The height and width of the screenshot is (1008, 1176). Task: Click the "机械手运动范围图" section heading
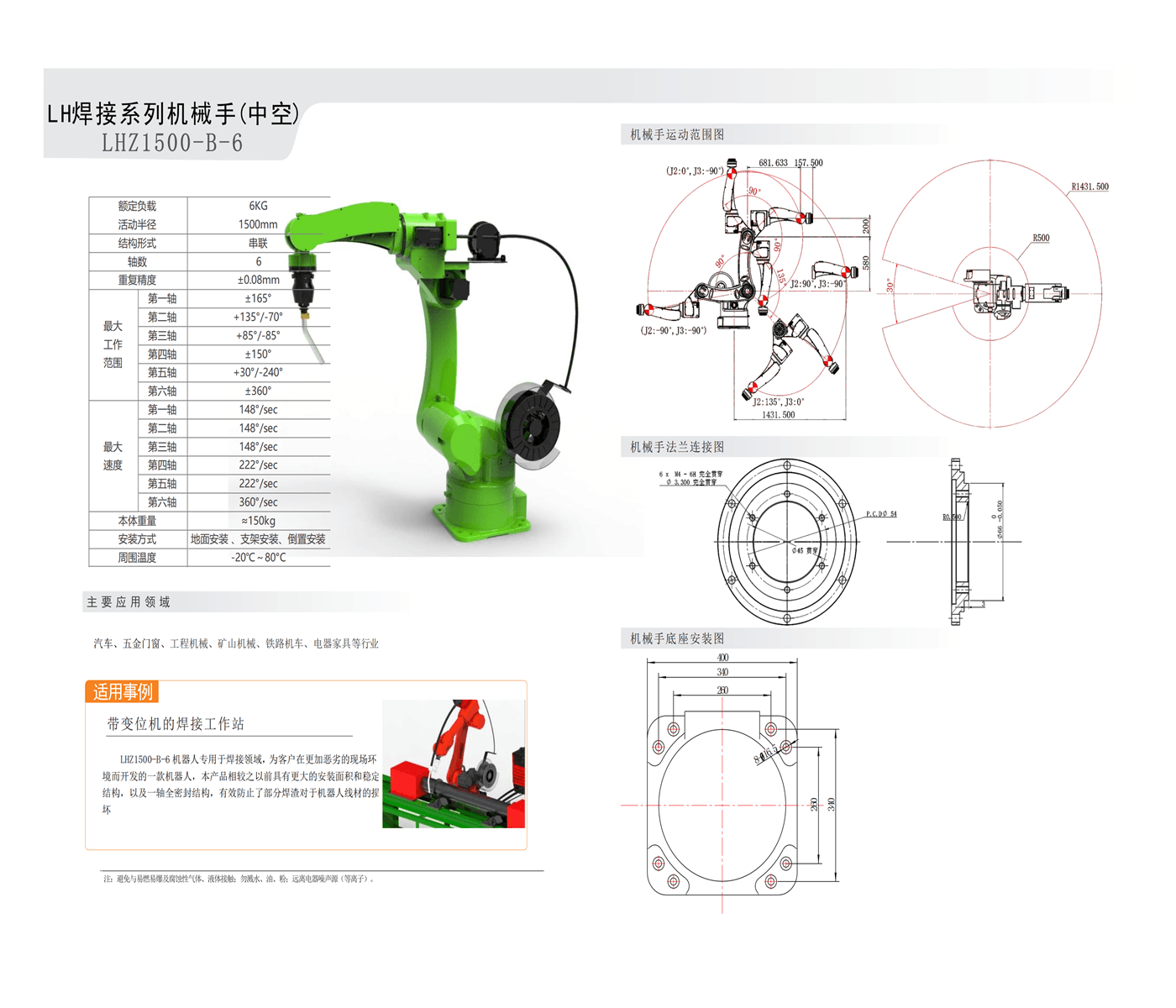pyautogui.click(x=677, y=134)
